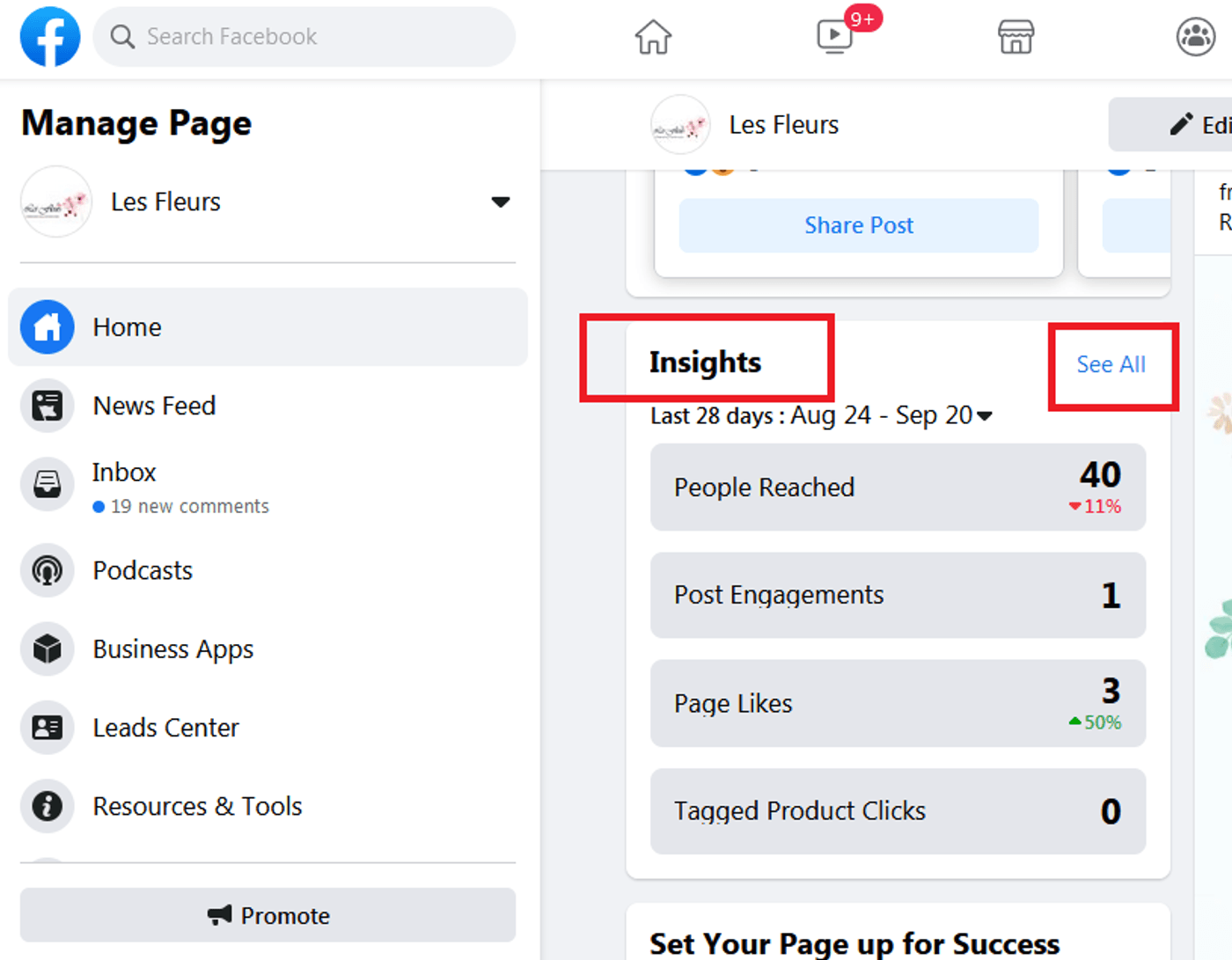Click the Business Apps cube icon
1232x960 pixels.
pos(48,649)
